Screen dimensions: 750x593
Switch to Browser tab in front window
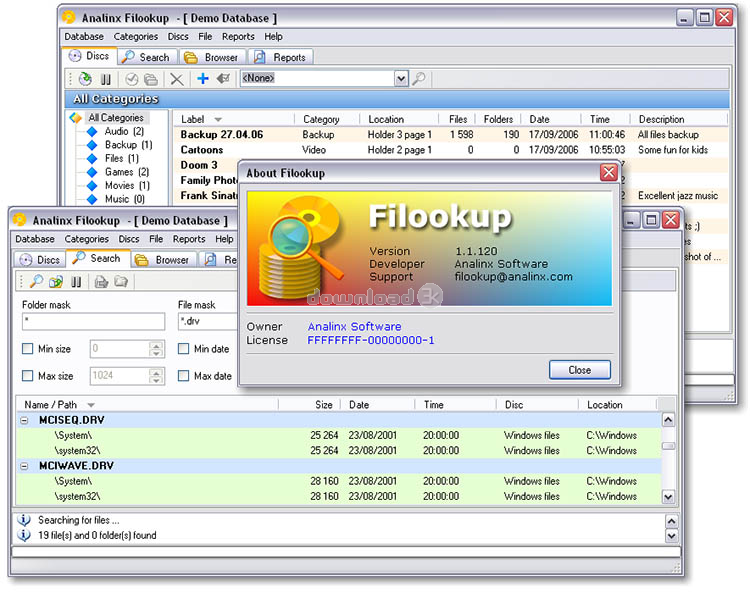[x=162, y=260]
